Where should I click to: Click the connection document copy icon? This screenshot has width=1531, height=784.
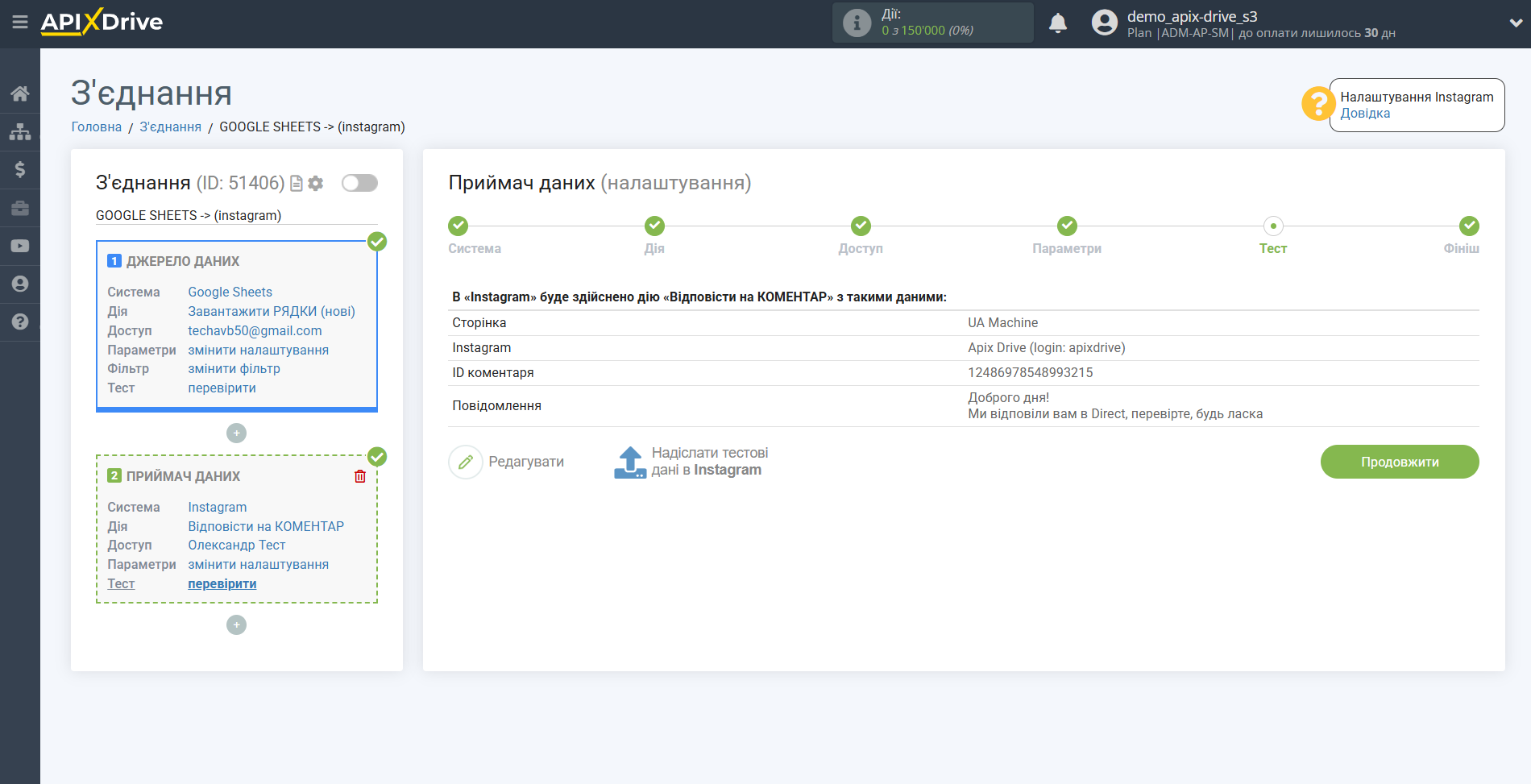(297, 184)
